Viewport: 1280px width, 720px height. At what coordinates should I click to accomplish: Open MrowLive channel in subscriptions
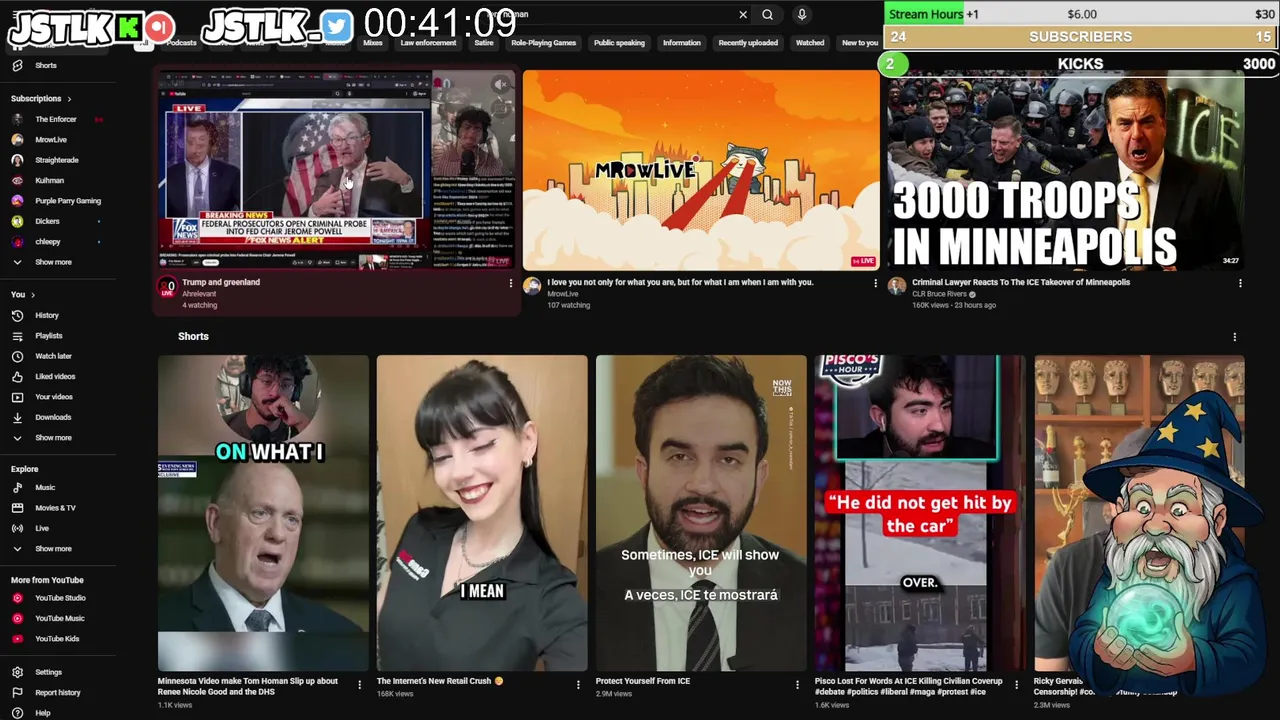50,140
